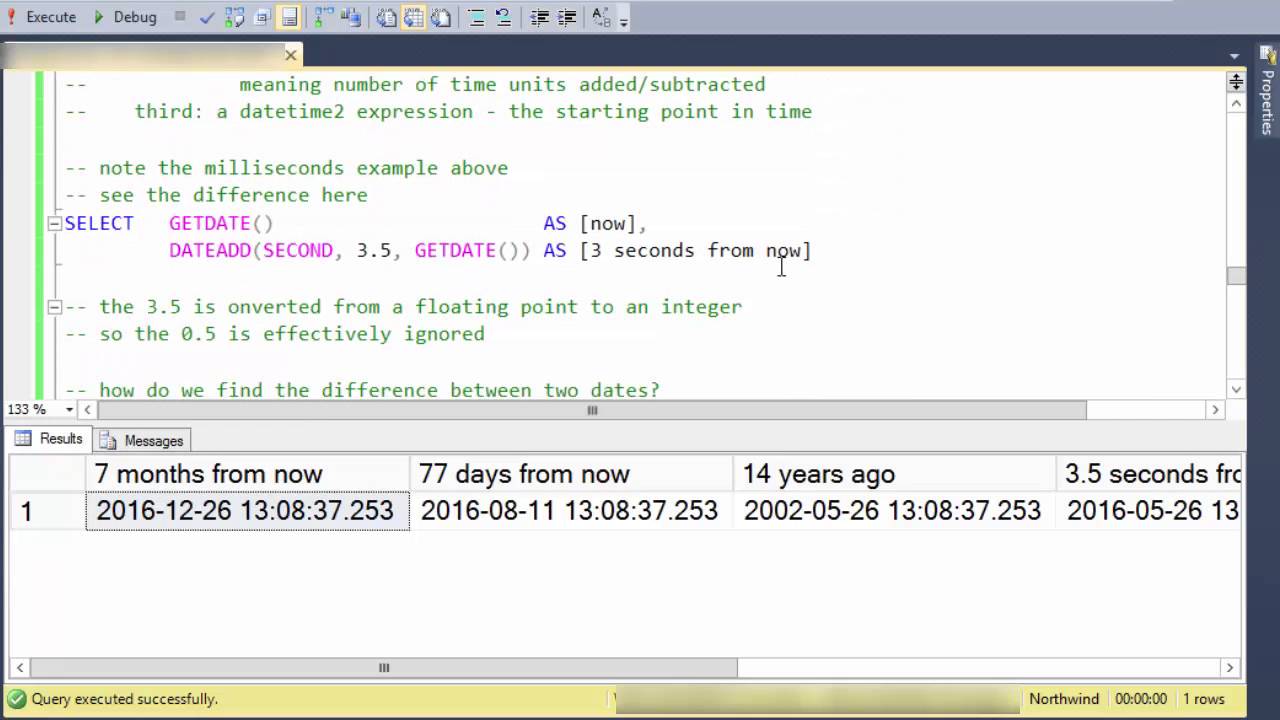Display Estimated Execution Plan icon
Viewport: 1280px width, 720px height.
(x=234, y=17)
